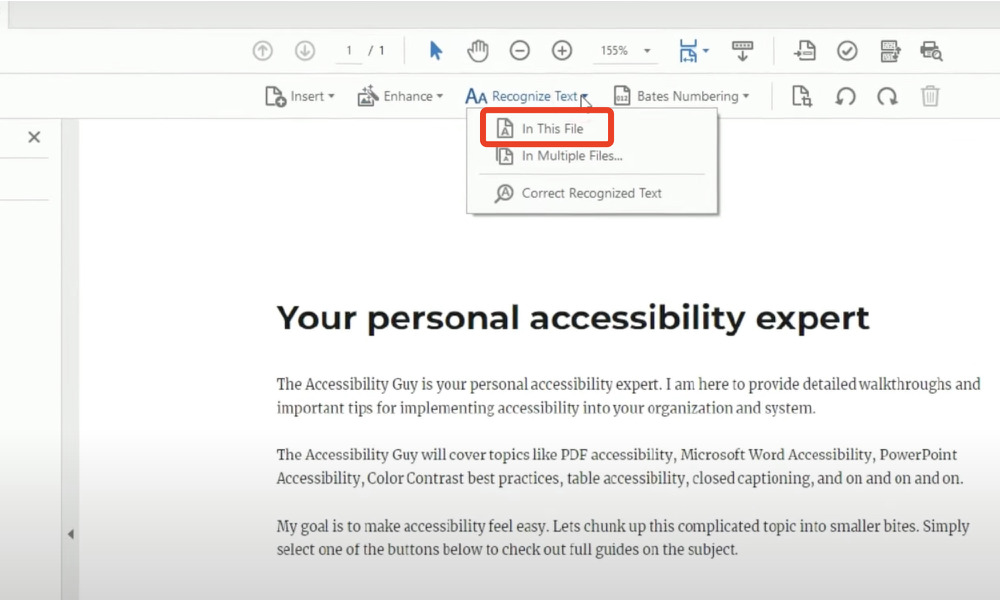
Task: Hide the toolbar using collapse icon
Action: coord(743,50)
